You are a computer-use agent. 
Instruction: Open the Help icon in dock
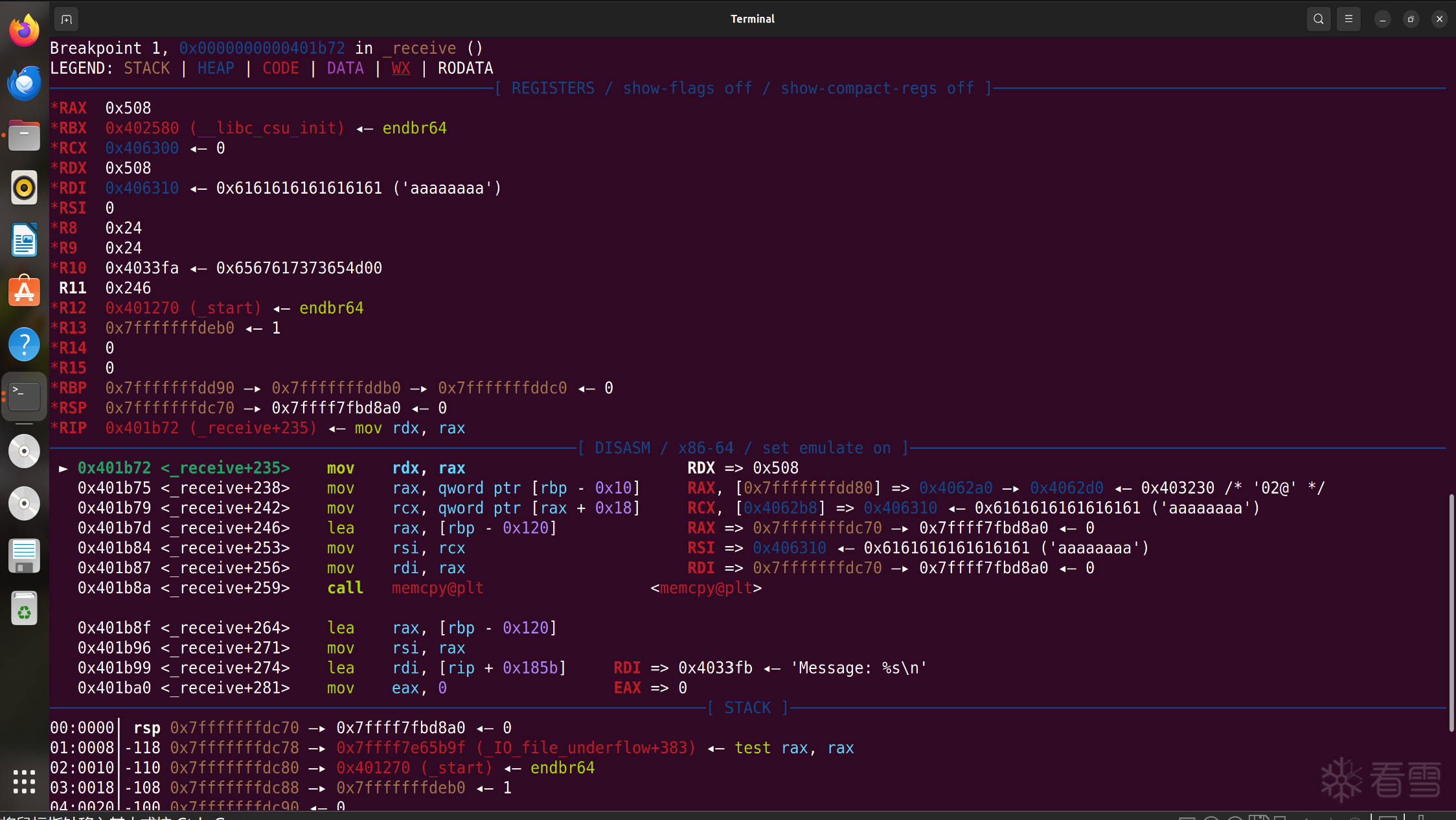coord(25,345)
